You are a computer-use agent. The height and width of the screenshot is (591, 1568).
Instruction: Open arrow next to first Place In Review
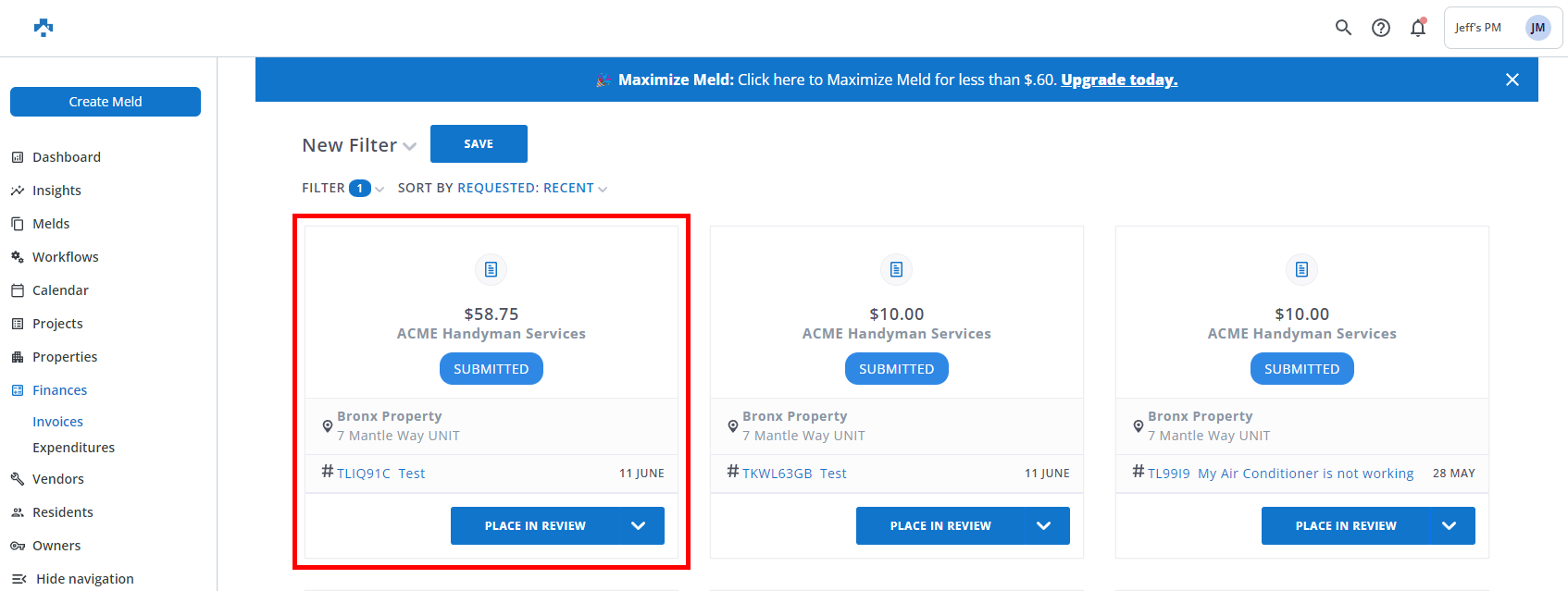(638, 525)
